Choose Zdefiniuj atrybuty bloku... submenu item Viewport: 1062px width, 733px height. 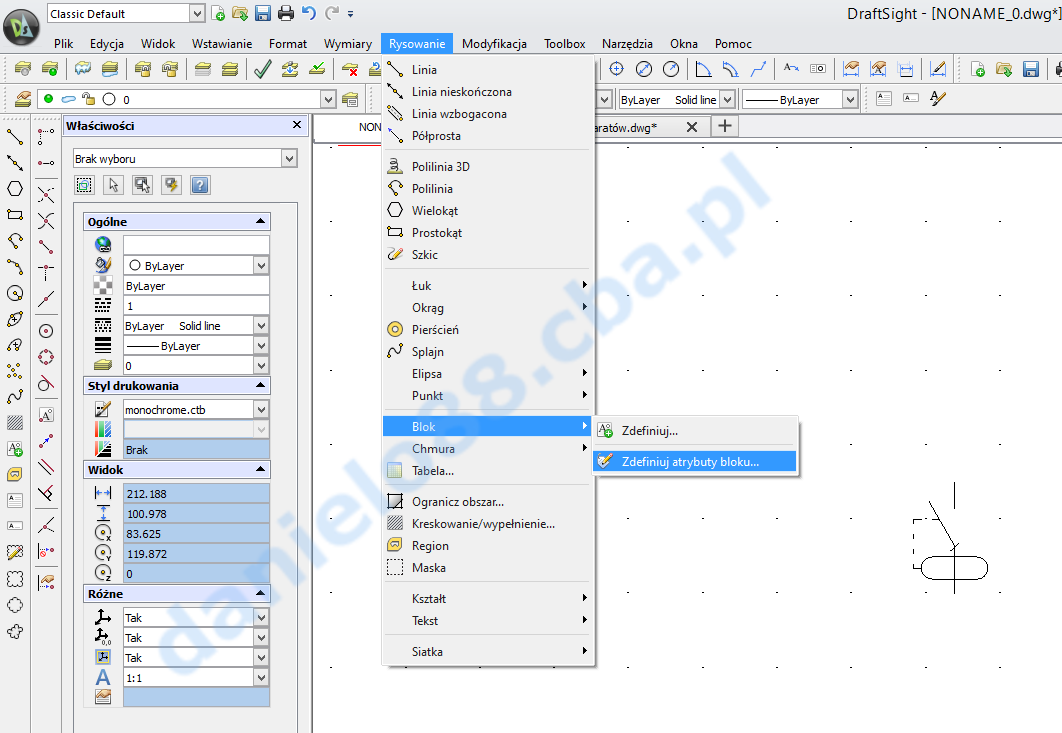coord(695,461)
